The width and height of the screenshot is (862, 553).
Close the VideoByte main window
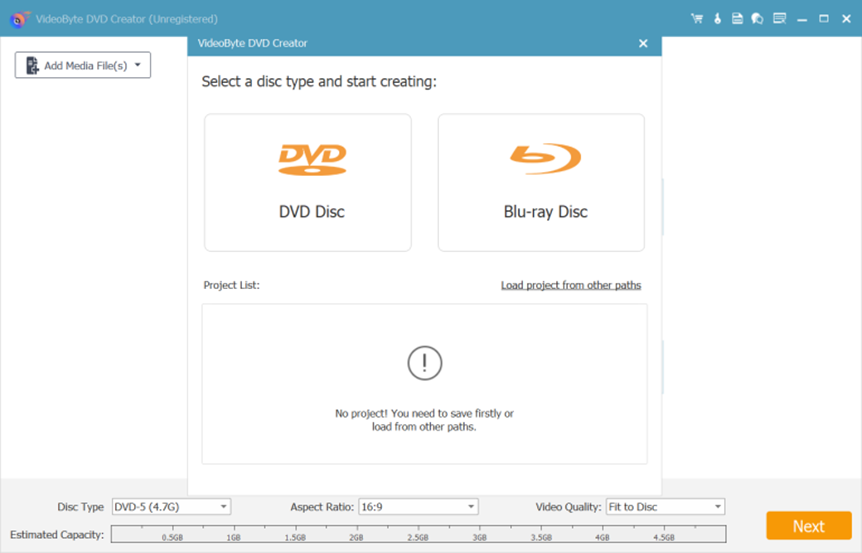point(847,19)
